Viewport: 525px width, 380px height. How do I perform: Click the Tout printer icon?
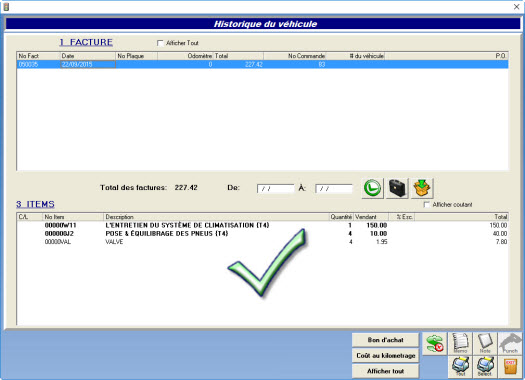pos(460,367)
